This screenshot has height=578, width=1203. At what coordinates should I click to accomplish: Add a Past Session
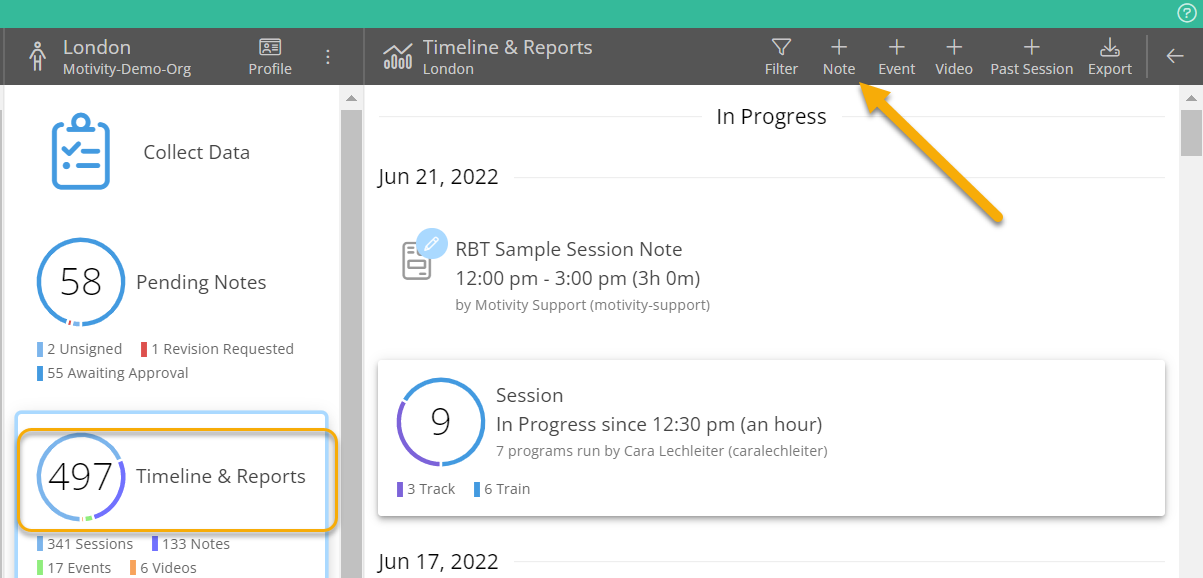pos(1031,57)
